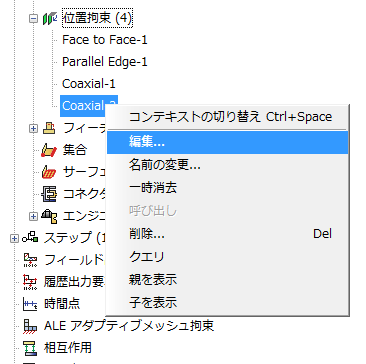The width and height of the screenshot is (366, 364).
Task: Expand the ステップ tree node
Action: (14, 238)
